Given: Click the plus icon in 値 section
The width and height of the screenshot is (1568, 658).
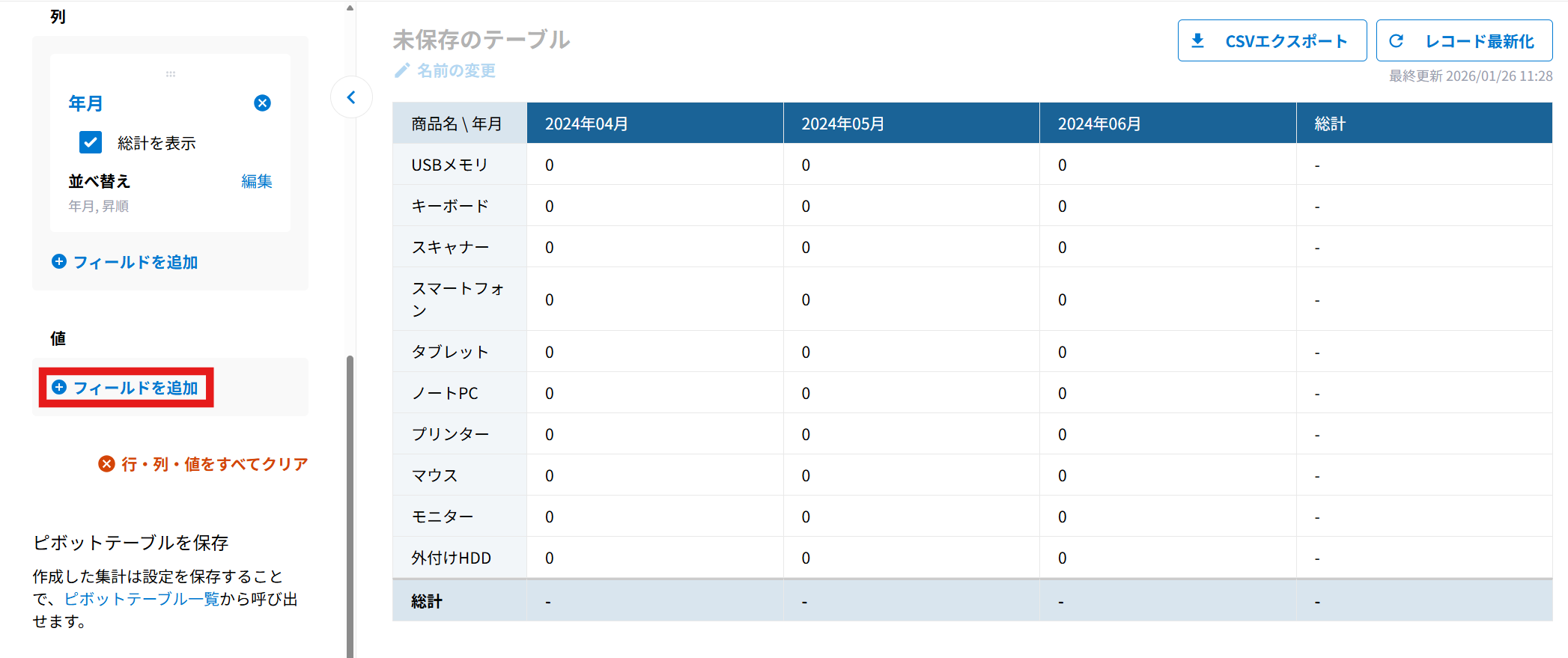Looking at the screenshot, I should click(59, 387).
